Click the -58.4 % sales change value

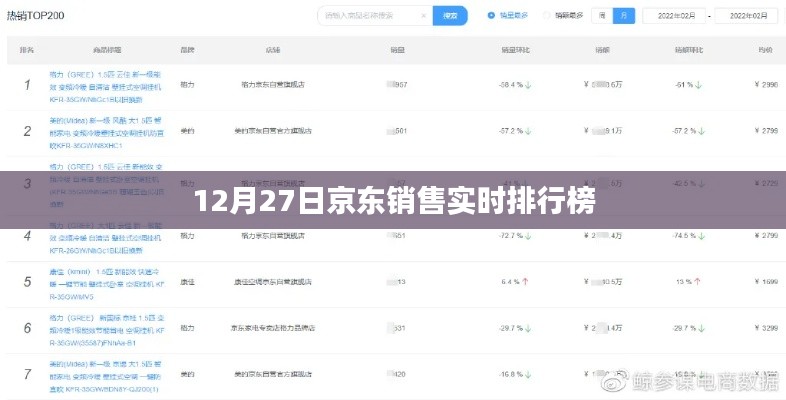(511, 85)
